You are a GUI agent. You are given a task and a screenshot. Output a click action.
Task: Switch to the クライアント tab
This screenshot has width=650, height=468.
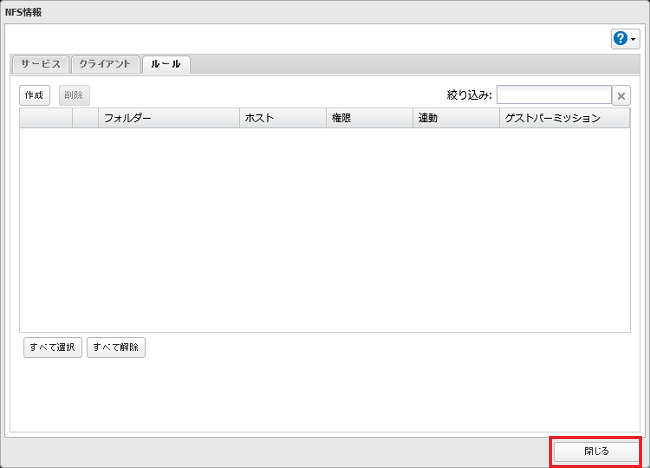click(105, 65)
